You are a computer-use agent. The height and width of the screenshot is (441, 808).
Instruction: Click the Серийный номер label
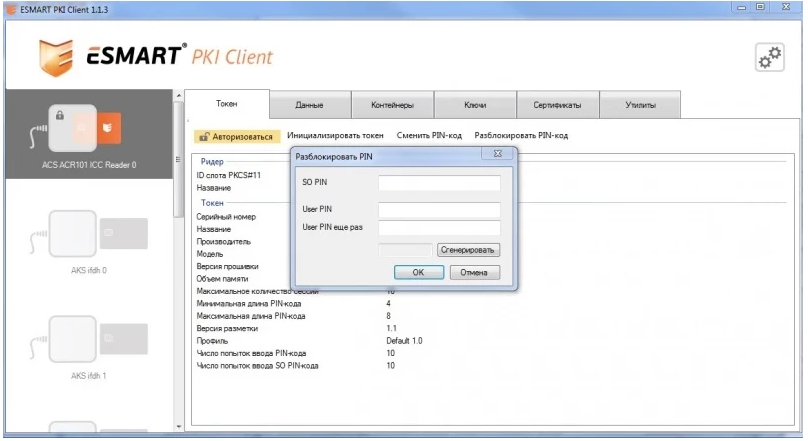[x=226, y=217]
